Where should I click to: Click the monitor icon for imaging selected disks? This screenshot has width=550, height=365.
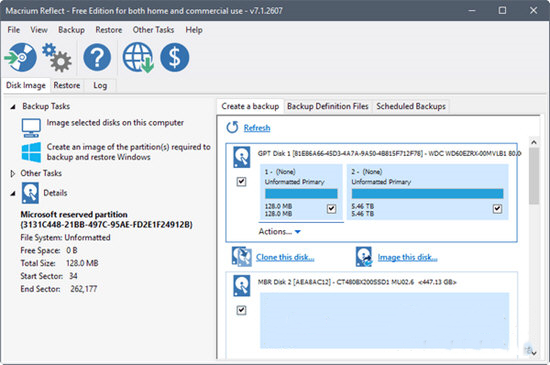(31, 128)
